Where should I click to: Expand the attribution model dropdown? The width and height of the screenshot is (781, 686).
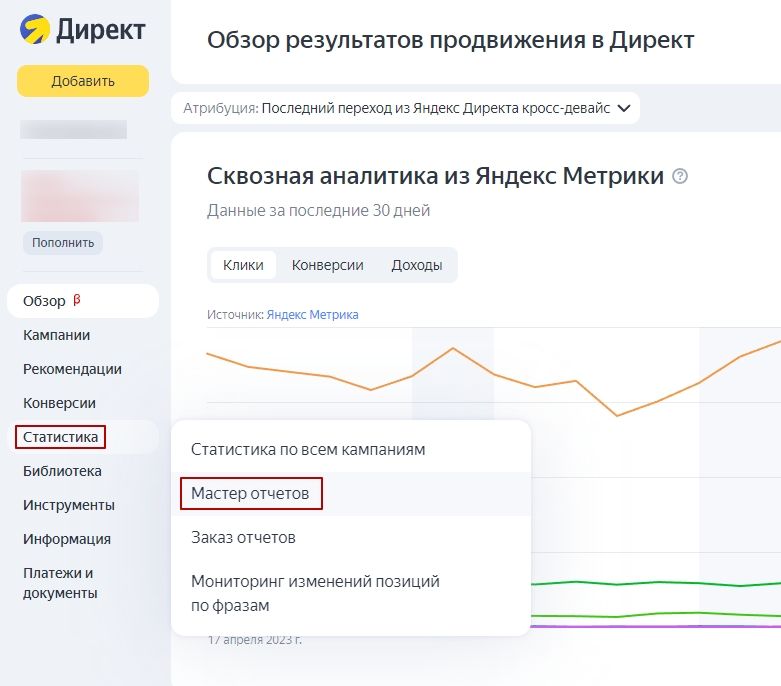click(x=624, y=108)
